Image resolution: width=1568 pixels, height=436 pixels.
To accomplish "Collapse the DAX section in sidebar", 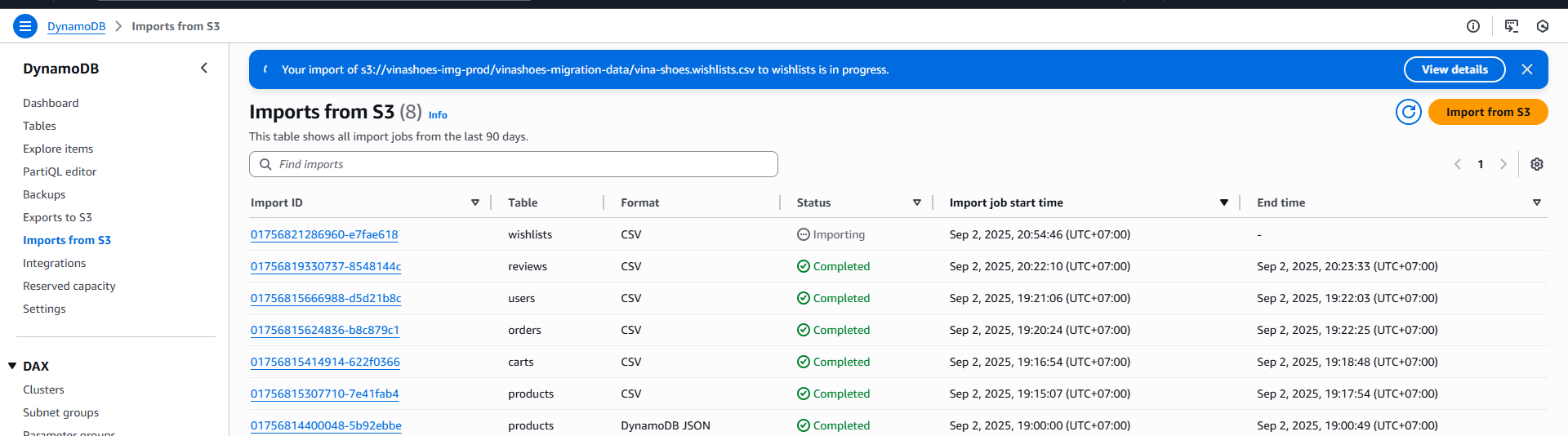I will 12,366.
